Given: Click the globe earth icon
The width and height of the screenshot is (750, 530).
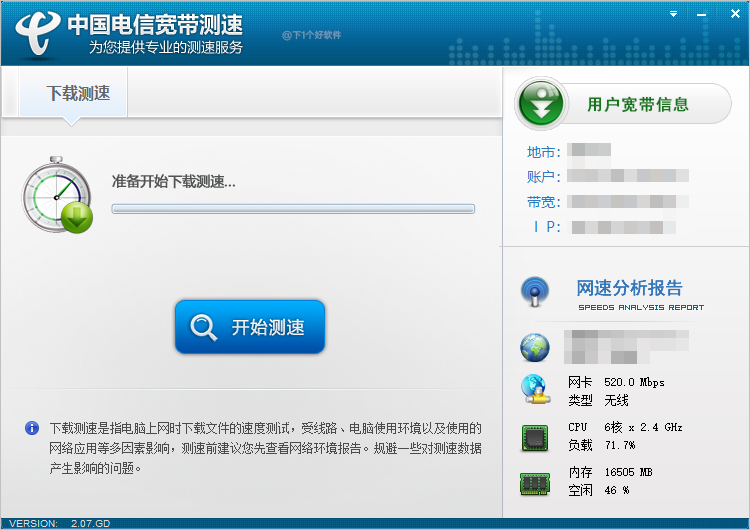Looking at the screenshot, I should [x=535, y=347].
